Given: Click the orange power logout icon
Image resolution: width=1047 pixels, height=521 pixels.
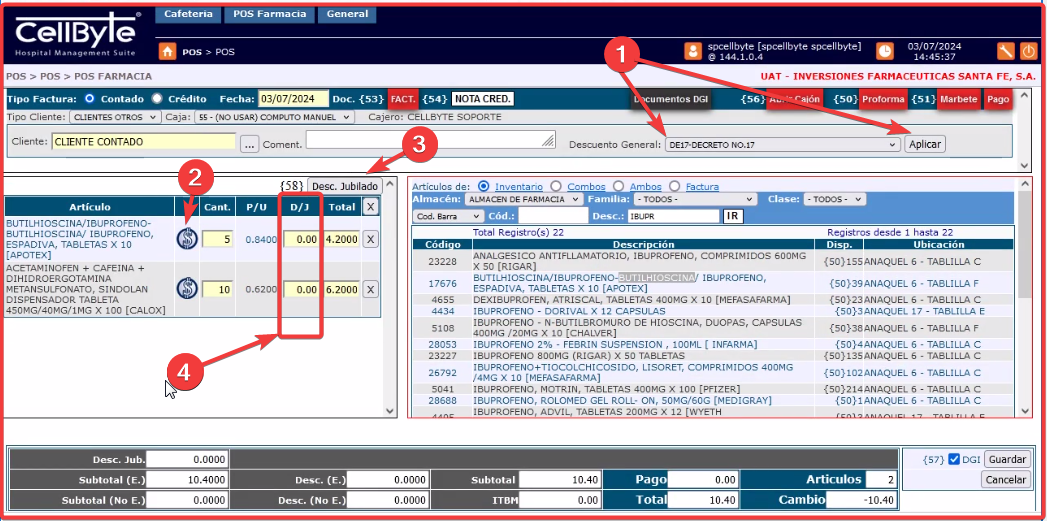Looking at the screenshot, I should (1028, 51).
